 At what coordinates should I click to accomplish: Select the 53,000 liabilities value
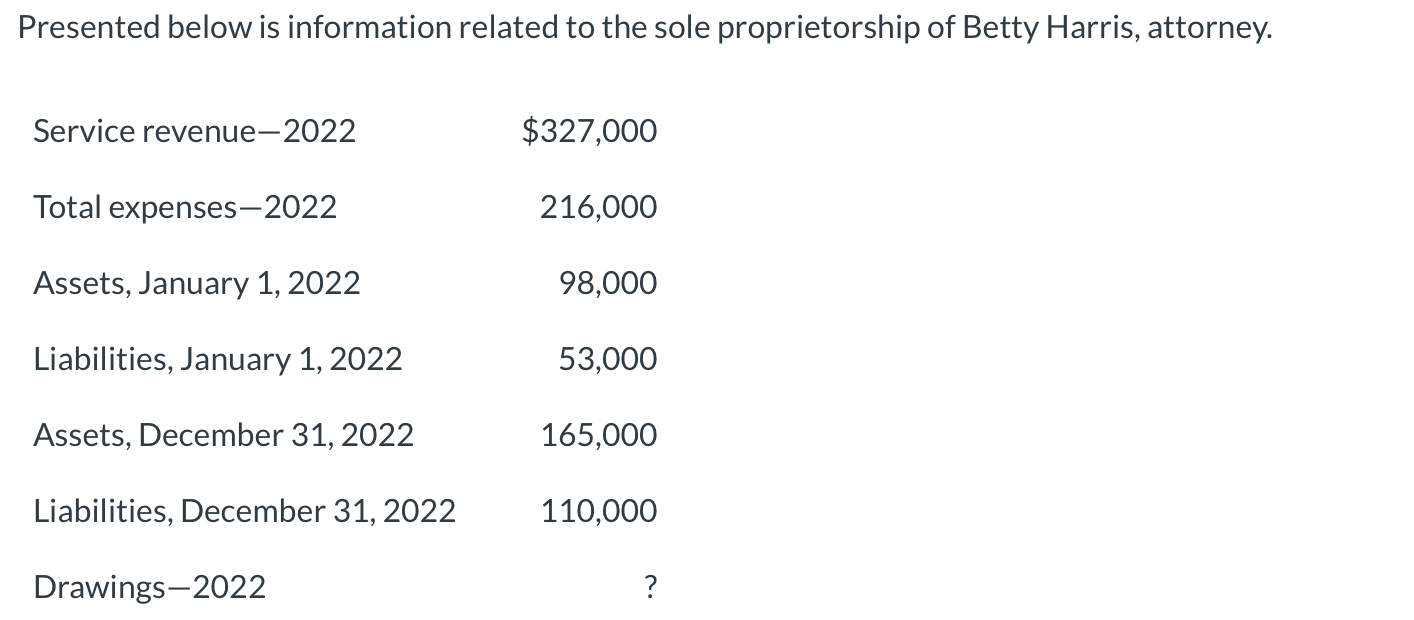(x=608, y=359)
